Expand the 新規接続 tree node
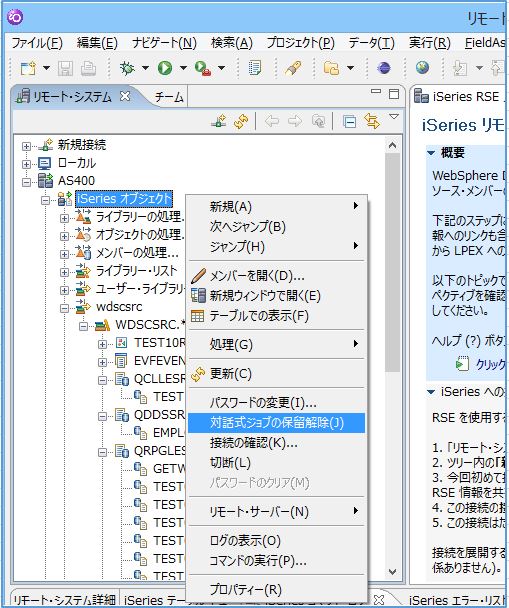The width and height of the screenshot is (509, 608). pyautogui.click(x=26, y=146)
